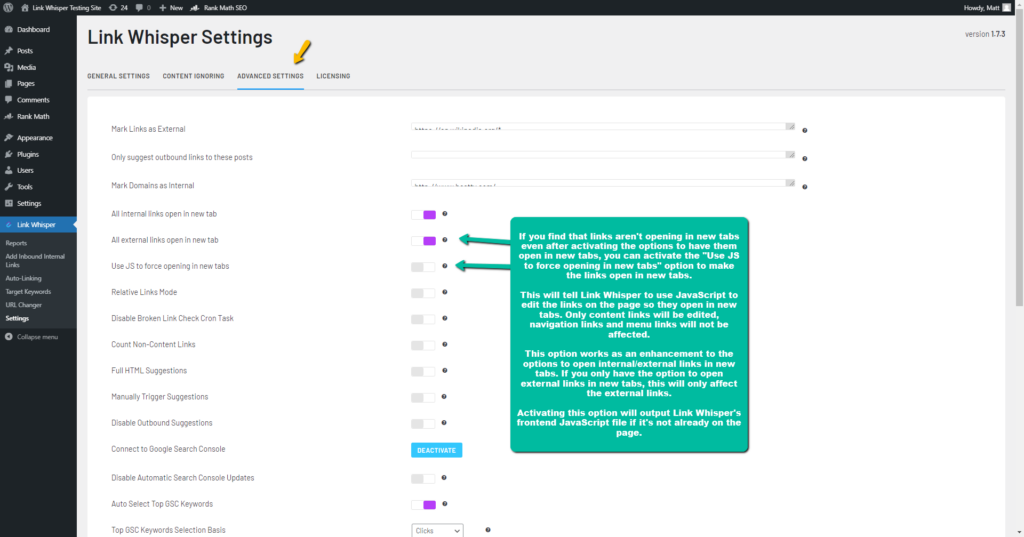Click the Deactivate Google Search Console button
Image resolution: width=1024 pixels, height=537 pixels.
(436, 450)
